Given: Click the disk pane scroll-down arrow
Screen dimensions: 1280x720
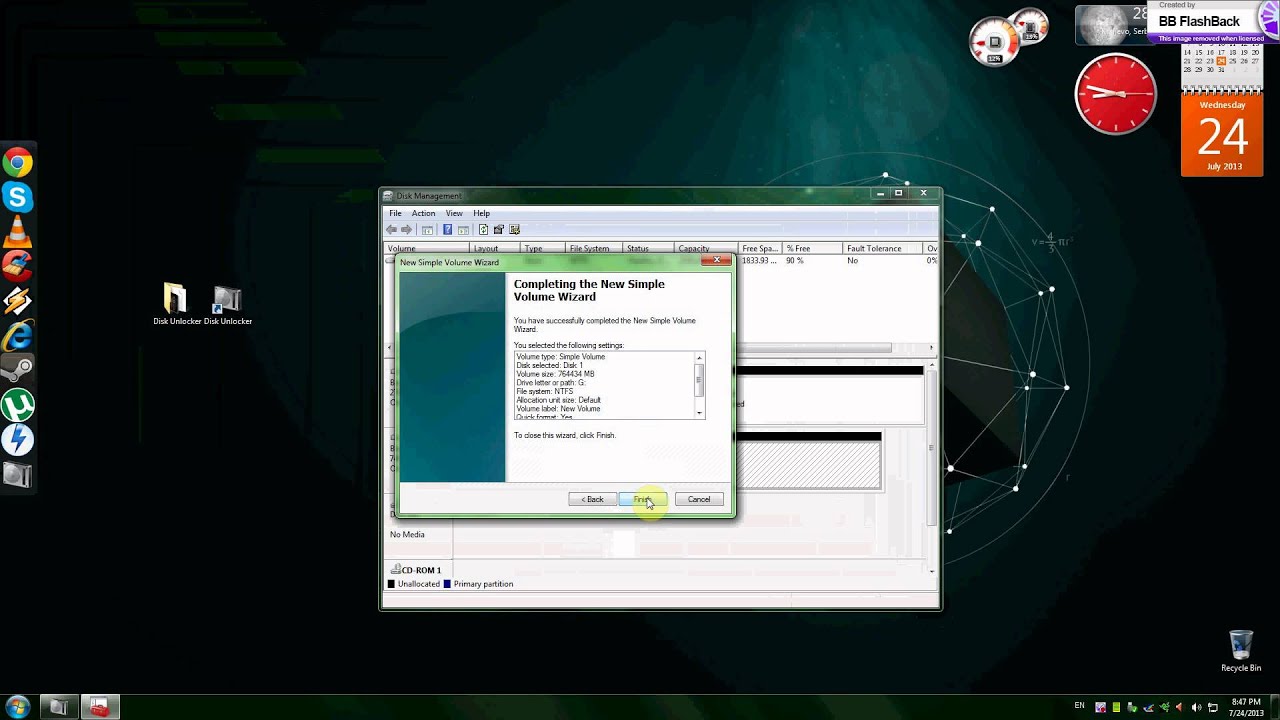Looking at the screenshot, I should coord(932,571).
